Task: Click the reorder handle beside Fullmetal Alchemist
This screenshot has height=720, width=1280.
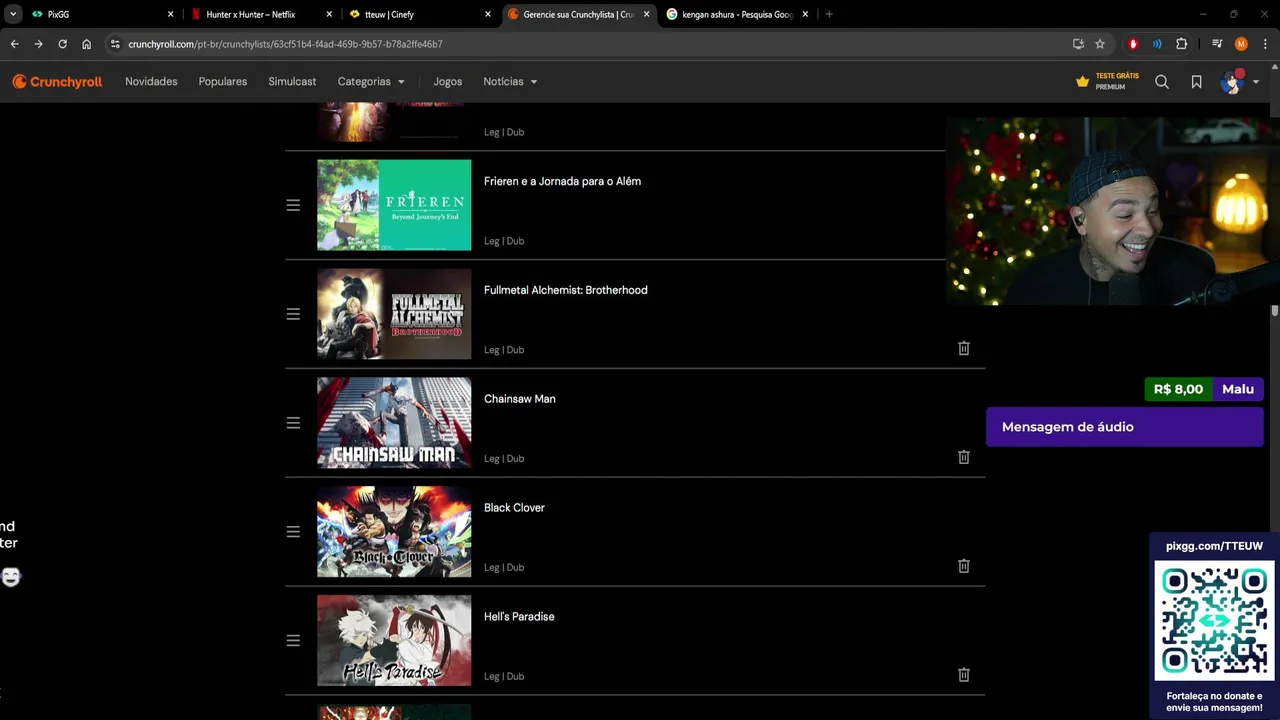Action: 293,314
